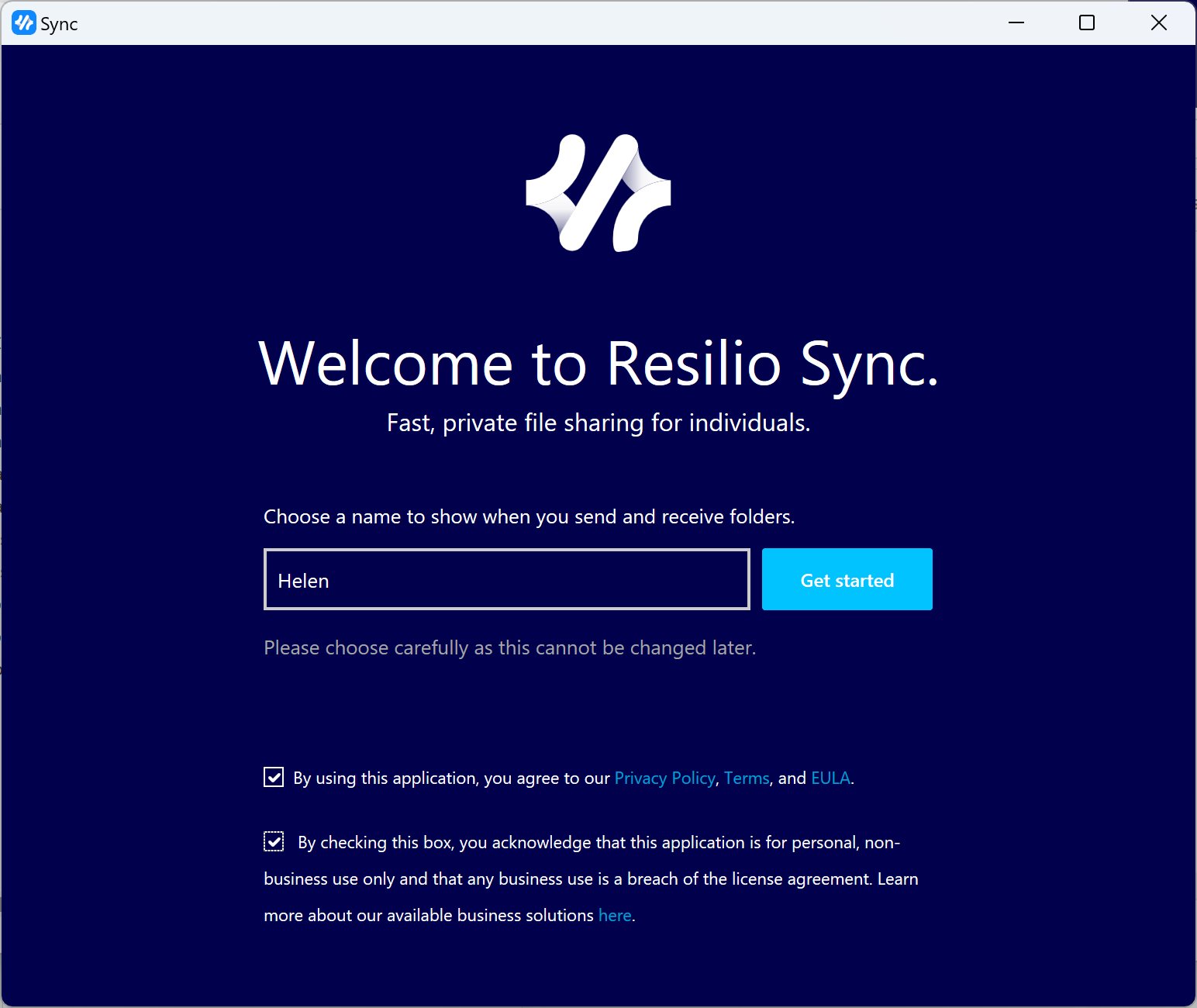Uncheck the Privacy Policy agreement checkbox
1197x1008 pixels.
click(274, 777)
